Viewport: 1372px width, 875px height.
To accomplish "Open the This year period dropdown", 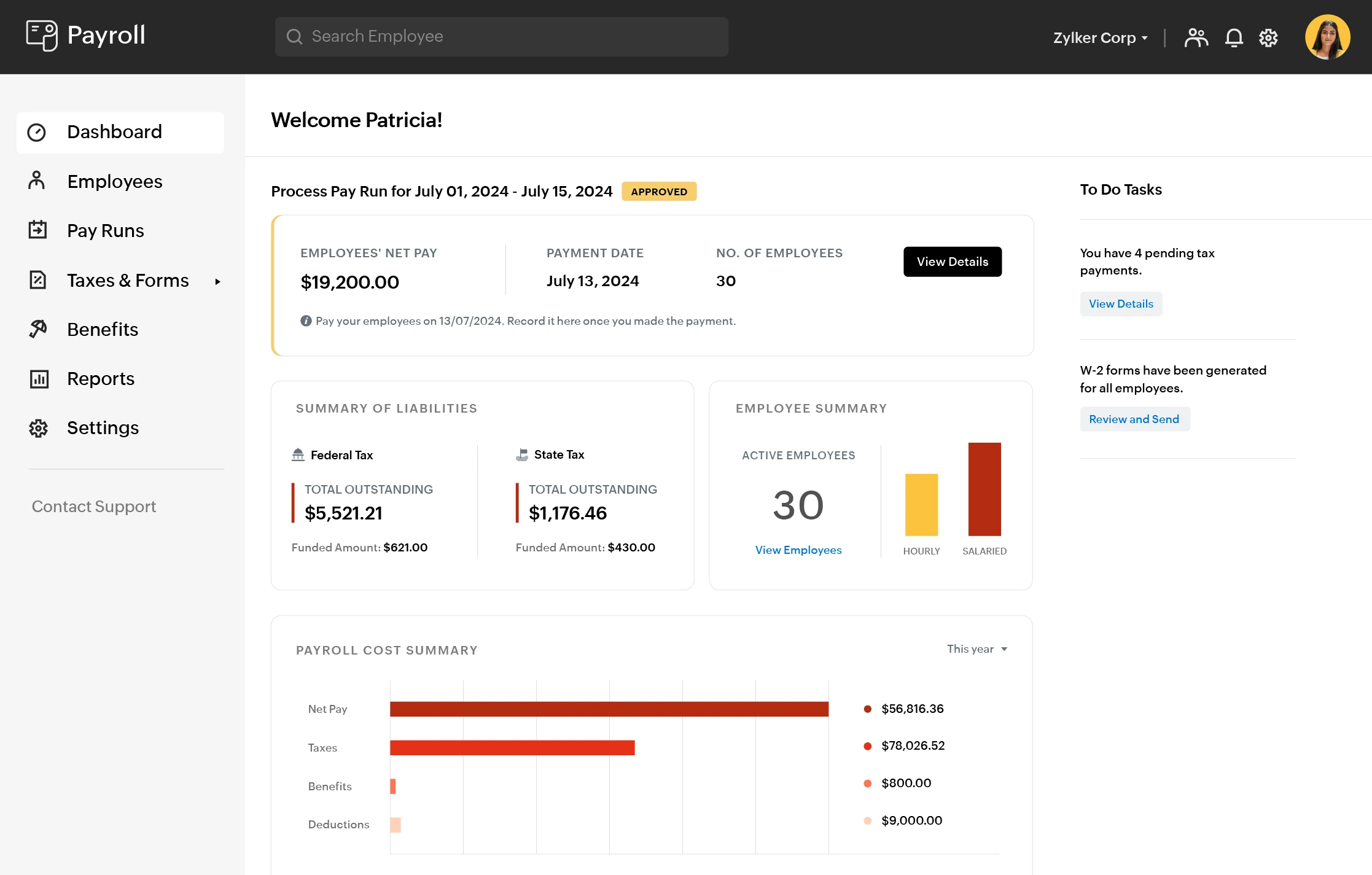I will pos(976,649).
